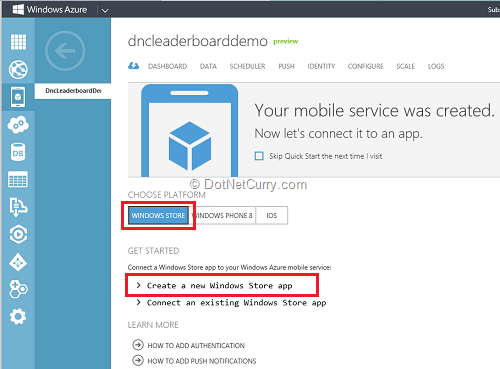
Task: Open How To Add Authentication link
Action: click(x=196, y=345)
